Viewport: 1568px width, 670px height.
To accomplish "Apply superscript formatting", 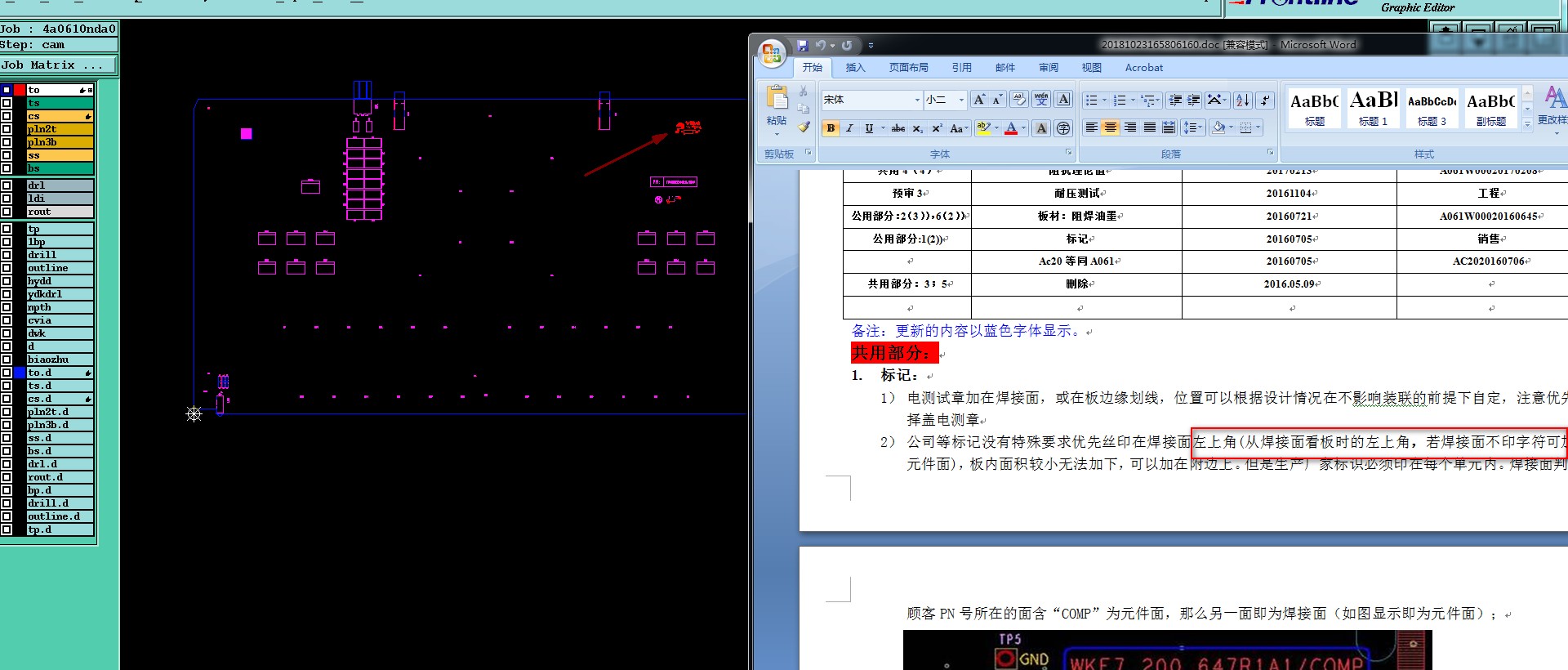I will [937, 128].
